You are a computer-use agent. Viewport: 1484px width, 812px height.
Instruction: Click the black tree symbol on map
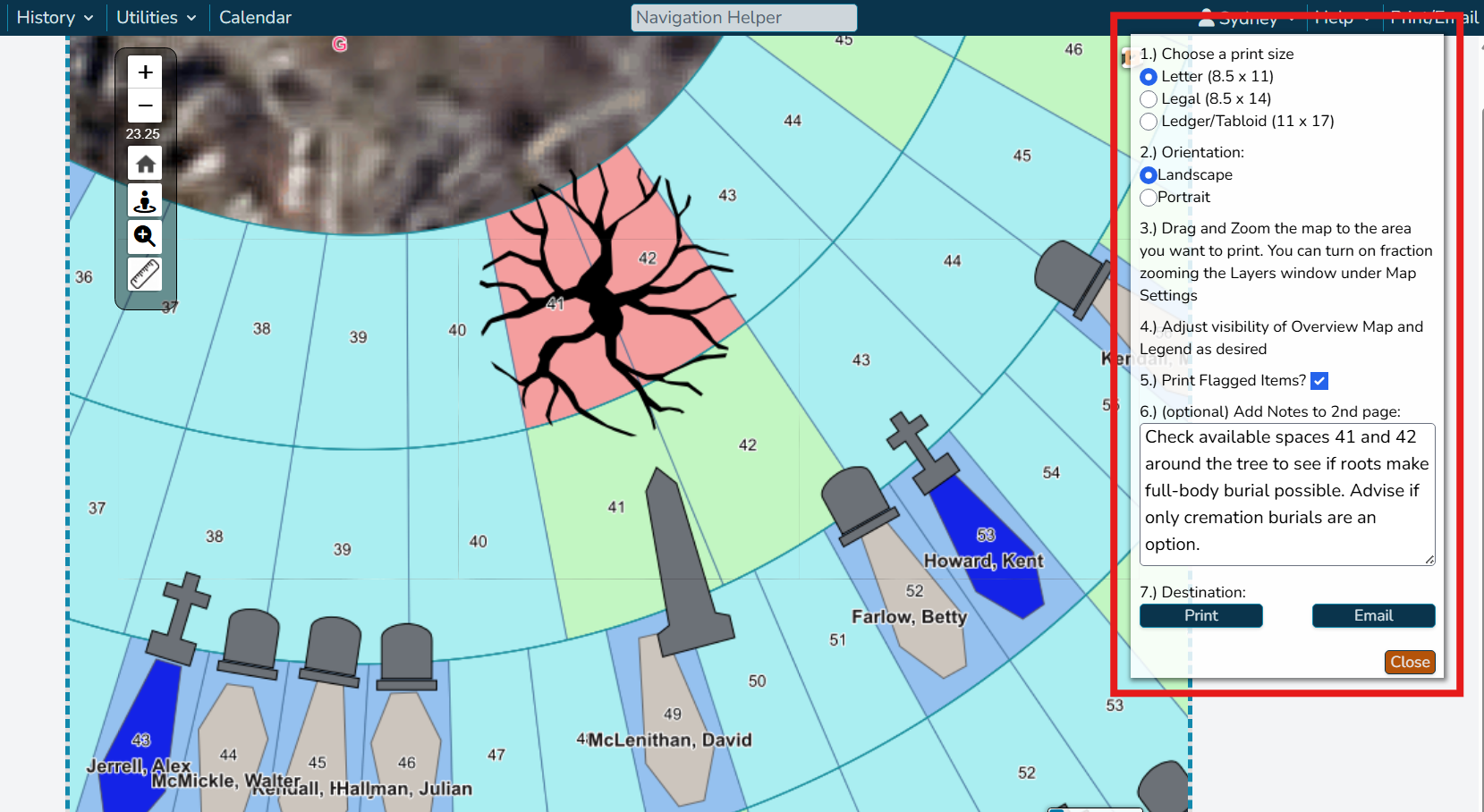click(x=606, y=300)
